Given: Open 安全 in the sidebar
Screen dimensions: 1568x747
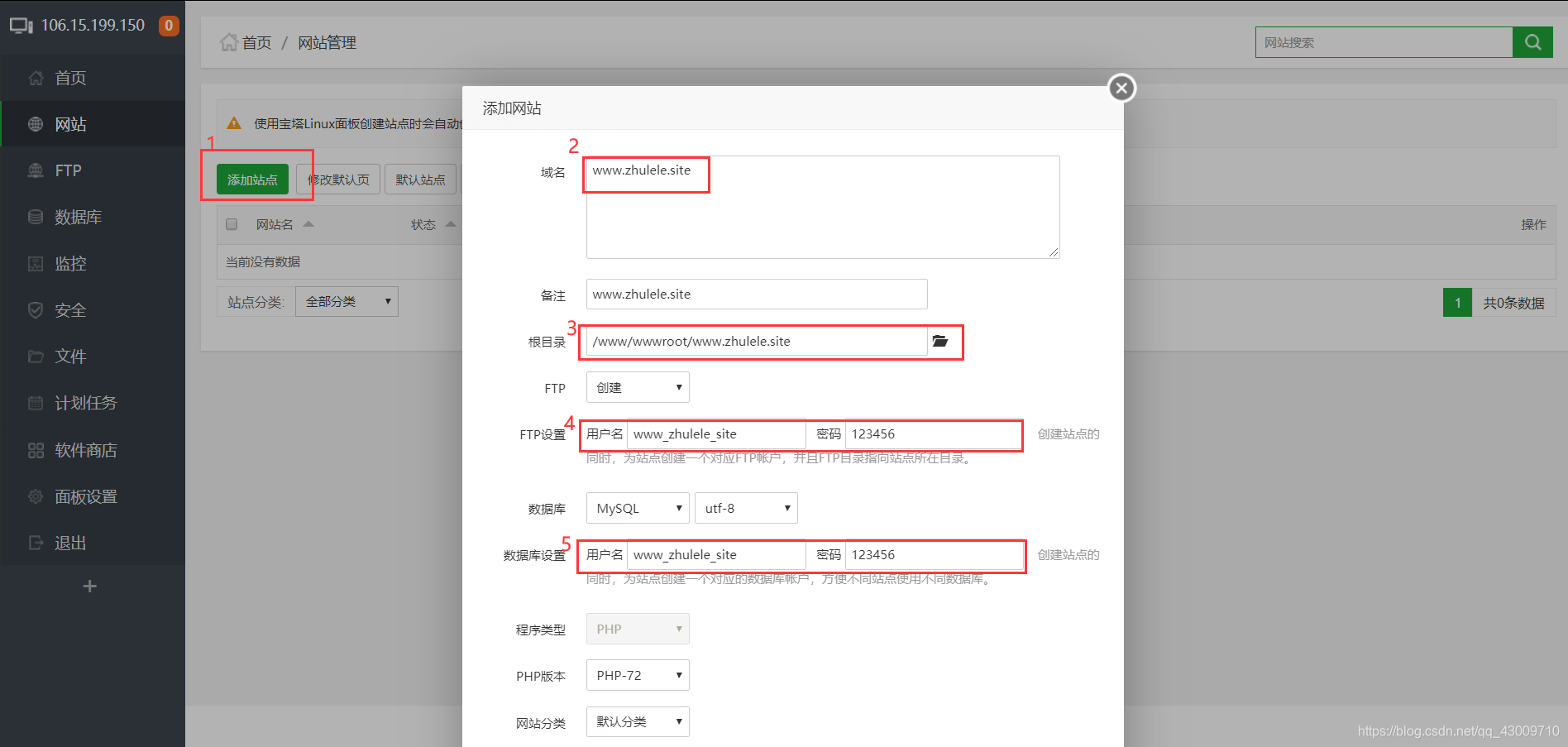Looking at the screenshot, I should point(93,310).
